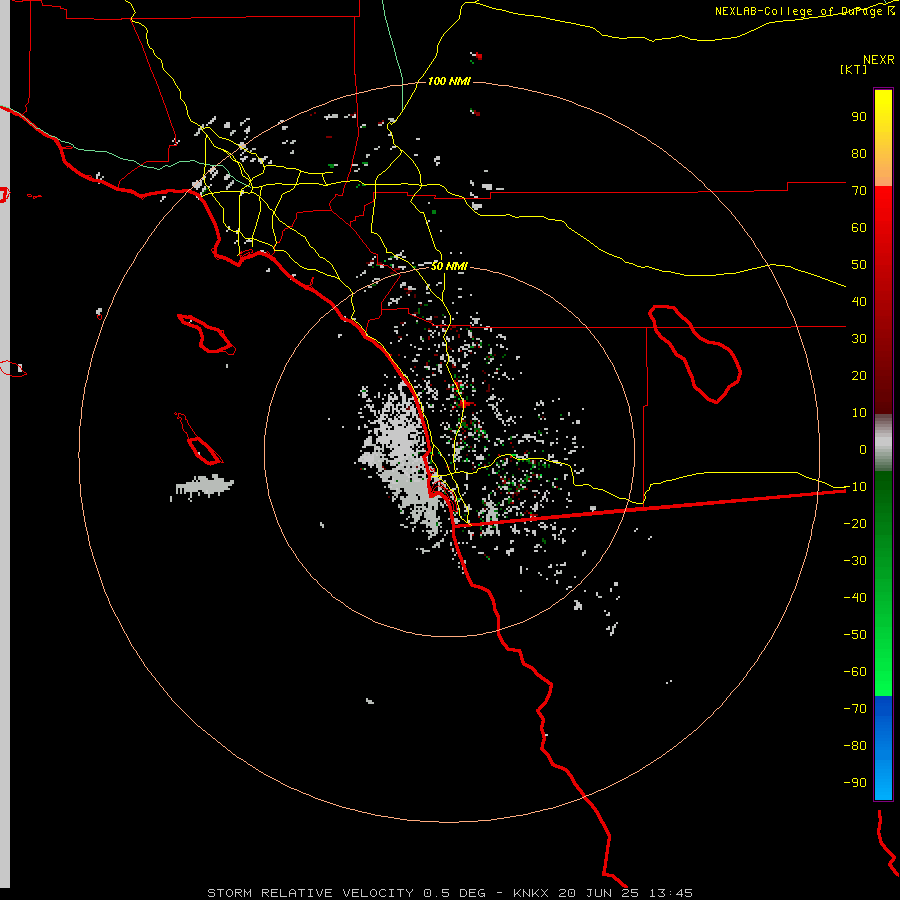Click the positive "10" value on the velocity scale
The height and width of the screenshot is (900, 900).
tap(859, 413)
